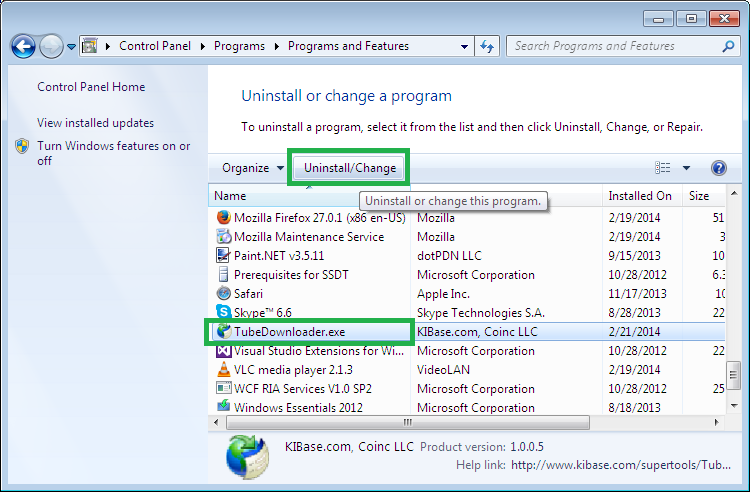Screen dimensions: 750x492
Task: Click horizontal scrollbar left arrow
Action: point(216,422)
